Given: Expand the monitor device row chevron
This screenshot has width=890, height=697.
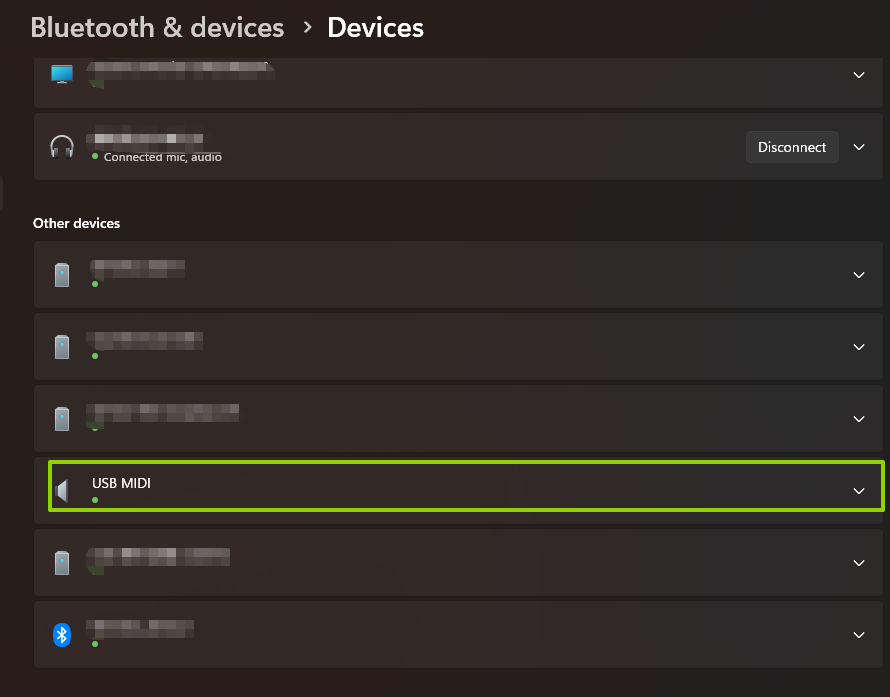Looking at the screenshot, I should coord(858,75).
